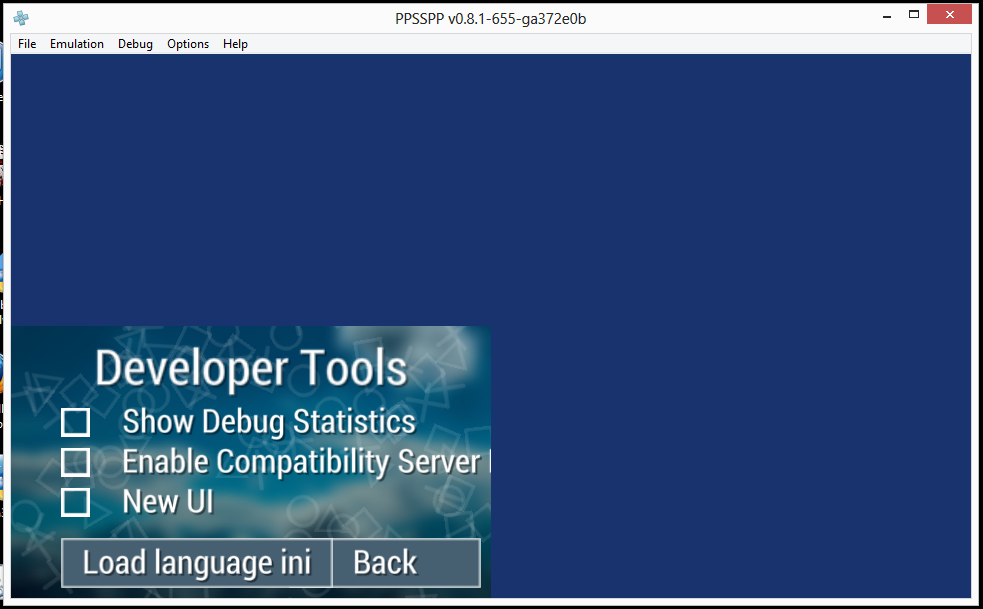The image size is (983, 609).
Task: Tick the Show Debug Statistics checkbox
Action: click(x=76, y=423)
